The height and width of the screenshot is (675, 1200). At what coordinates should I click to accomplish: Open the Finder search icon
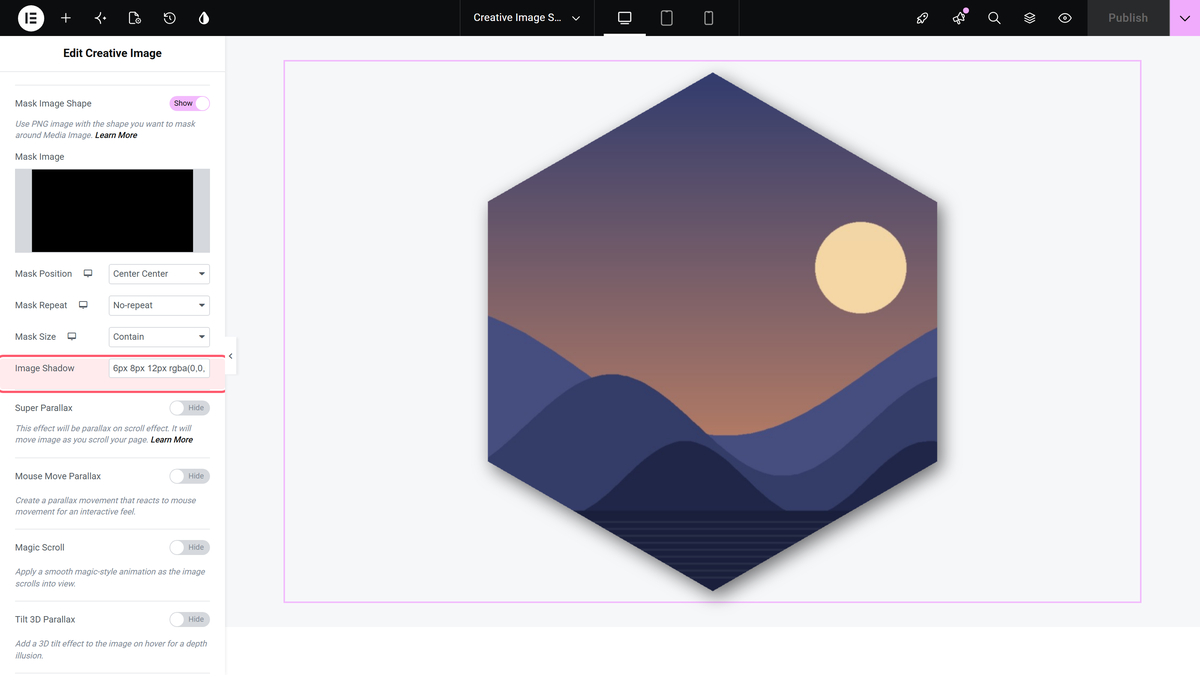point(994,18)
